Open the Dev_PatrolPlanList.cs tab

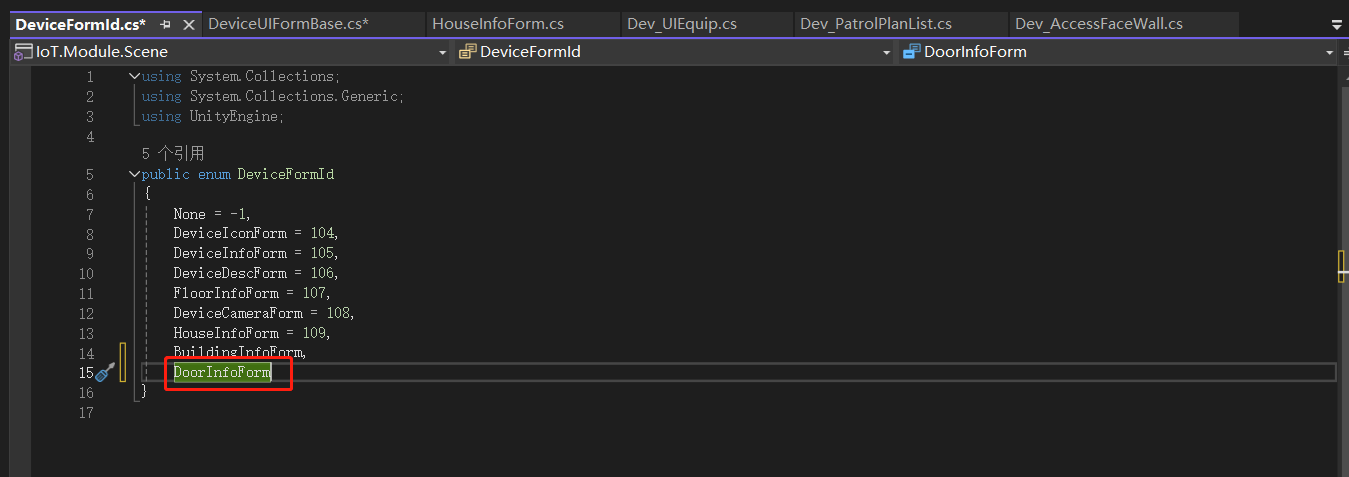(875, 24)
